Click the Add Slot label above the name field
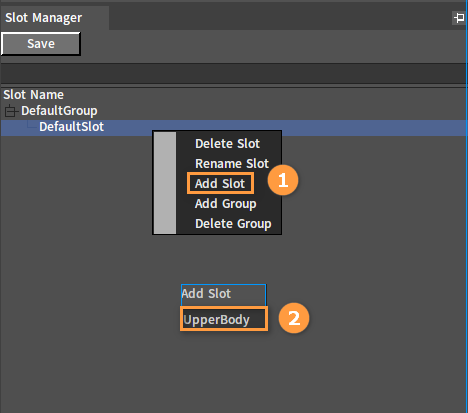The height and width of the screenshot is (413, 468). tap(206, 294)
